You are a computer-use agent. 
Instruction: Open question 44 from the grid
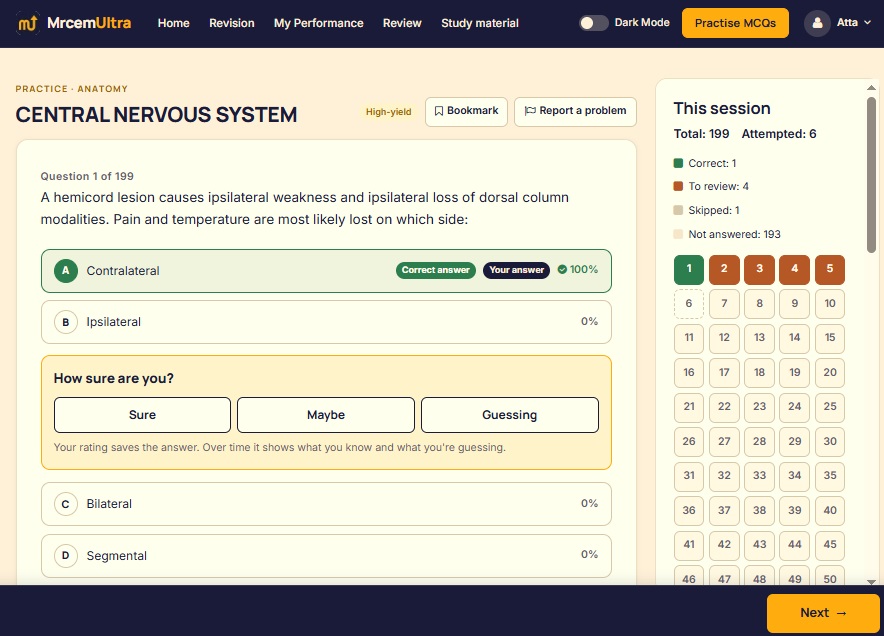pos(794,545)
